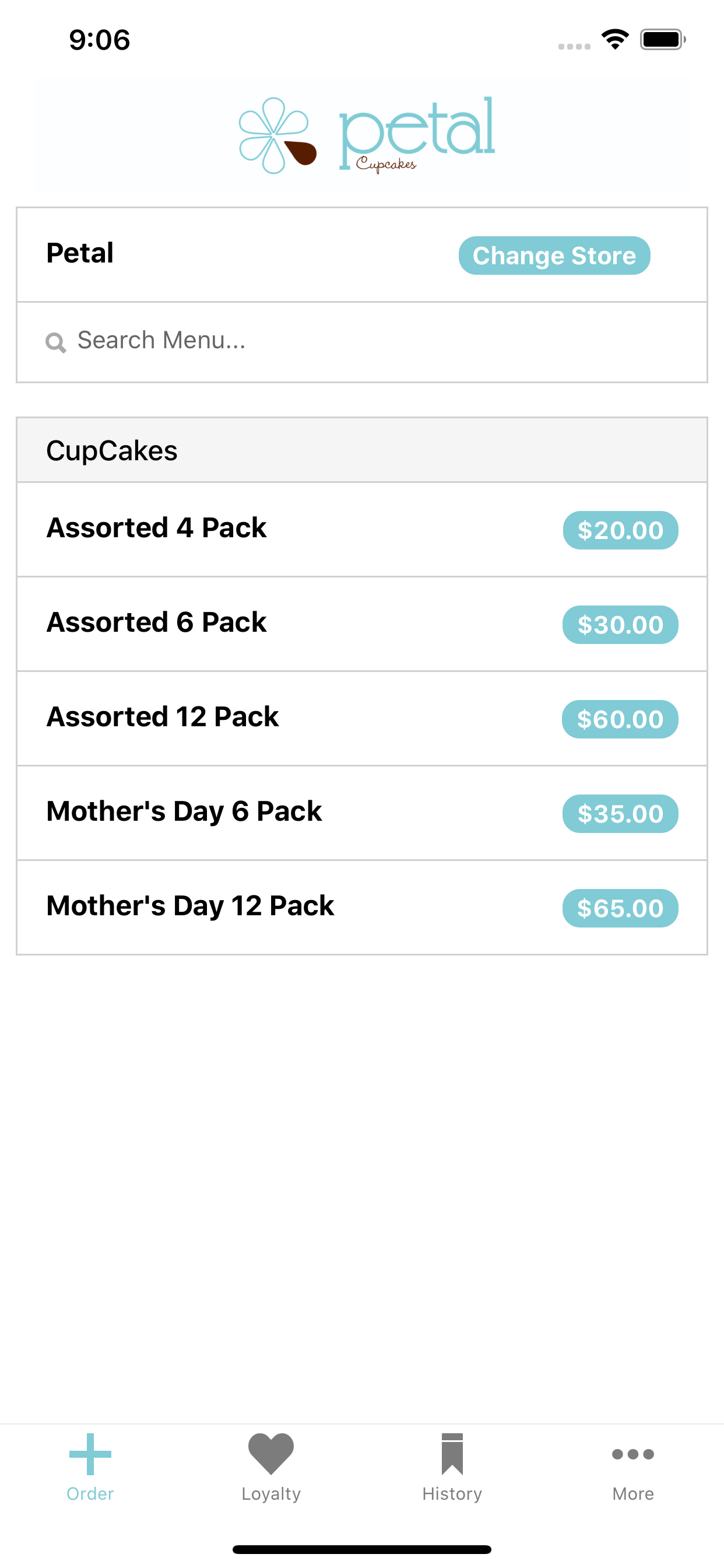
Task: Select the Assorted 4 Pack item
Action: tap(362, 530)
